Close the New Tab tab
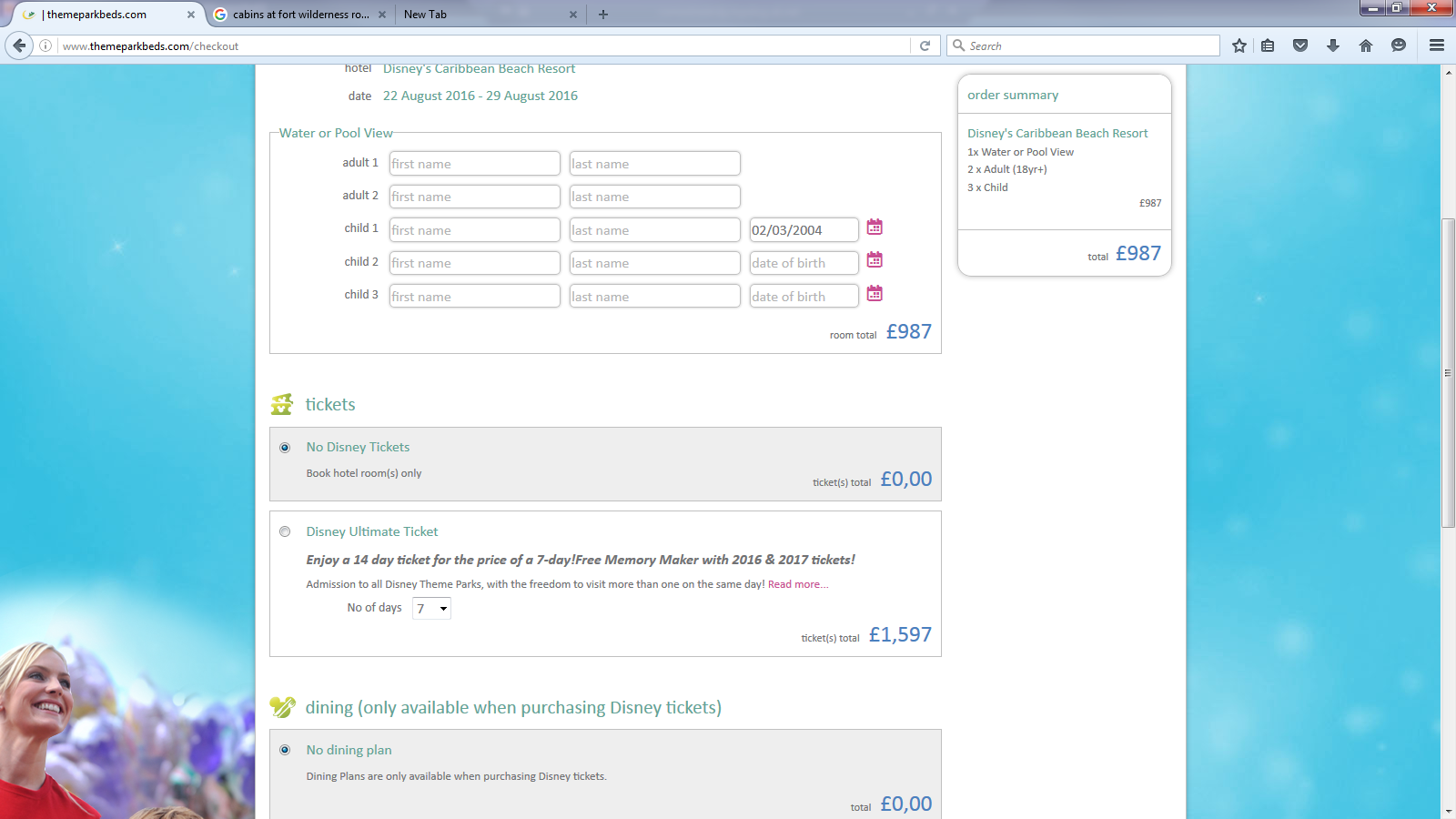The height and width of the screenshot is (819, 1456). click(x=573, y=15)
